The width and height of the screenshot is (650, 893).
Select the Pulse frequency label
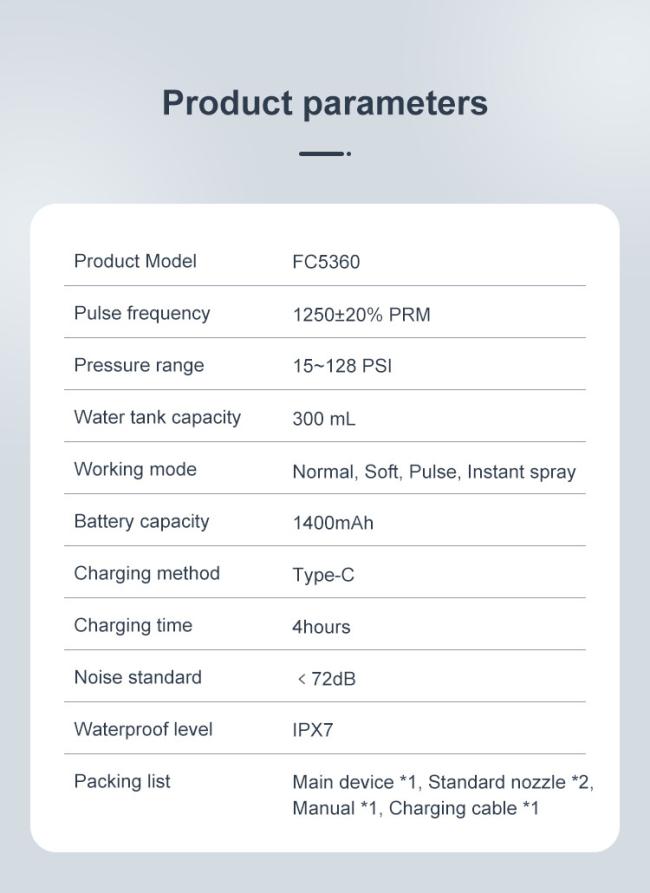(x=142, y=313)
